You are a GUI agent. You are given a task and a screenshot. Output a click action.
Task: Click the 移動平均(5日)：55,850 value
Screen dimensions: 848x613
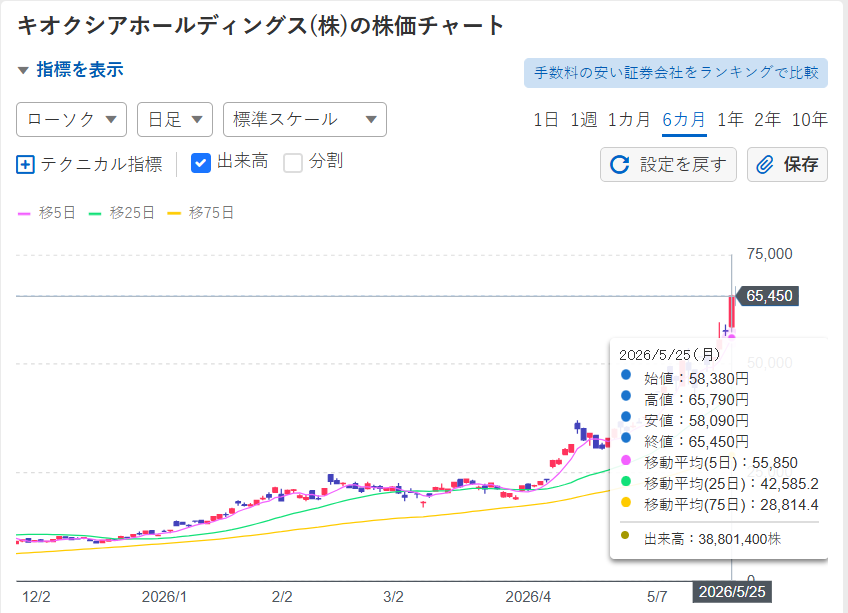coord(721,463)
